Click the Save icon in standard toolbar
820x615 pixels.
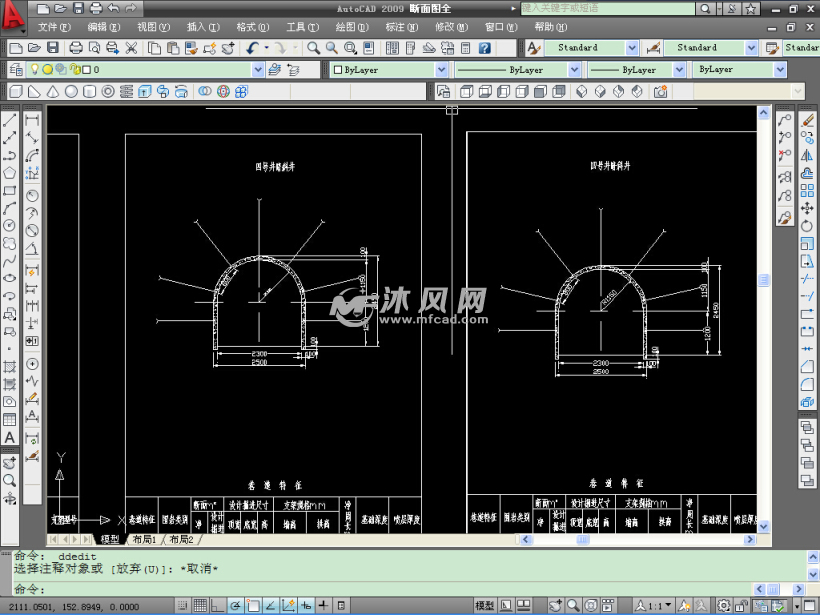pyautogui.click(x=53, y=48)
